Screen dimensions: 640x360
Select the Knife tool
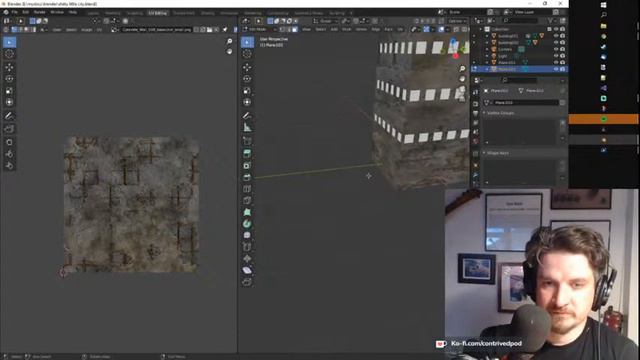(x=247, y=201)
